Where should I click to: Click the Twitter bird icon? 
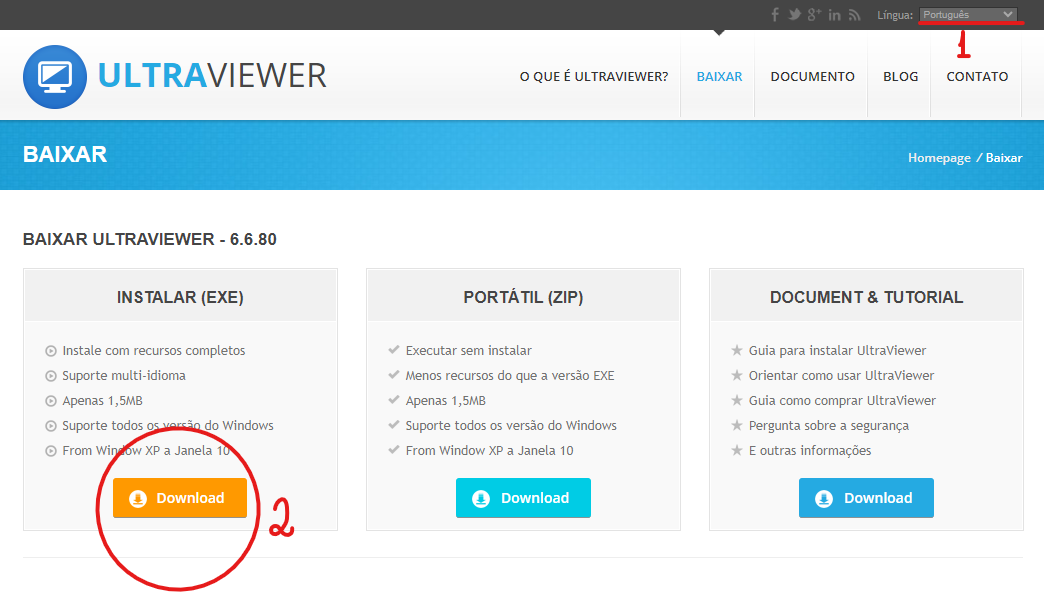point(794,14)
